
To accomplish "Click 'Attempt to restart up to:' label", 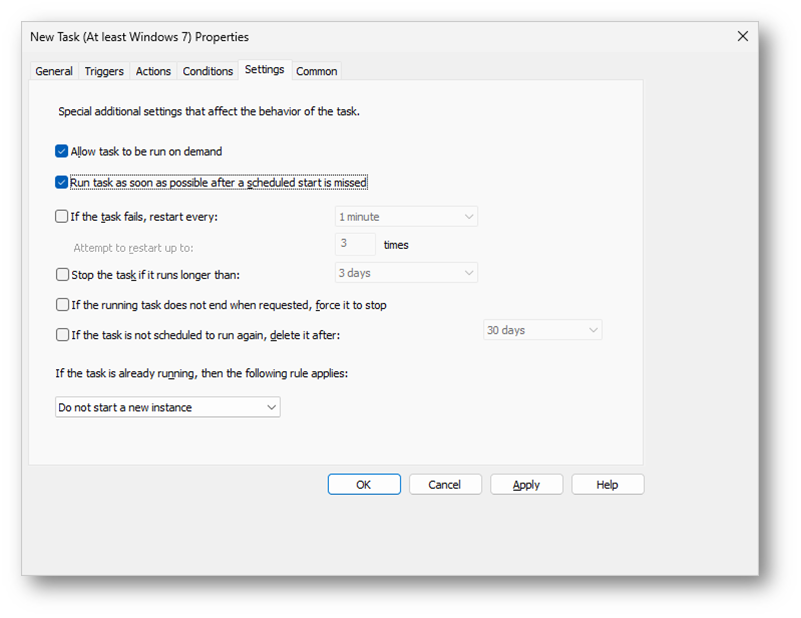I will tap(133, 248).
